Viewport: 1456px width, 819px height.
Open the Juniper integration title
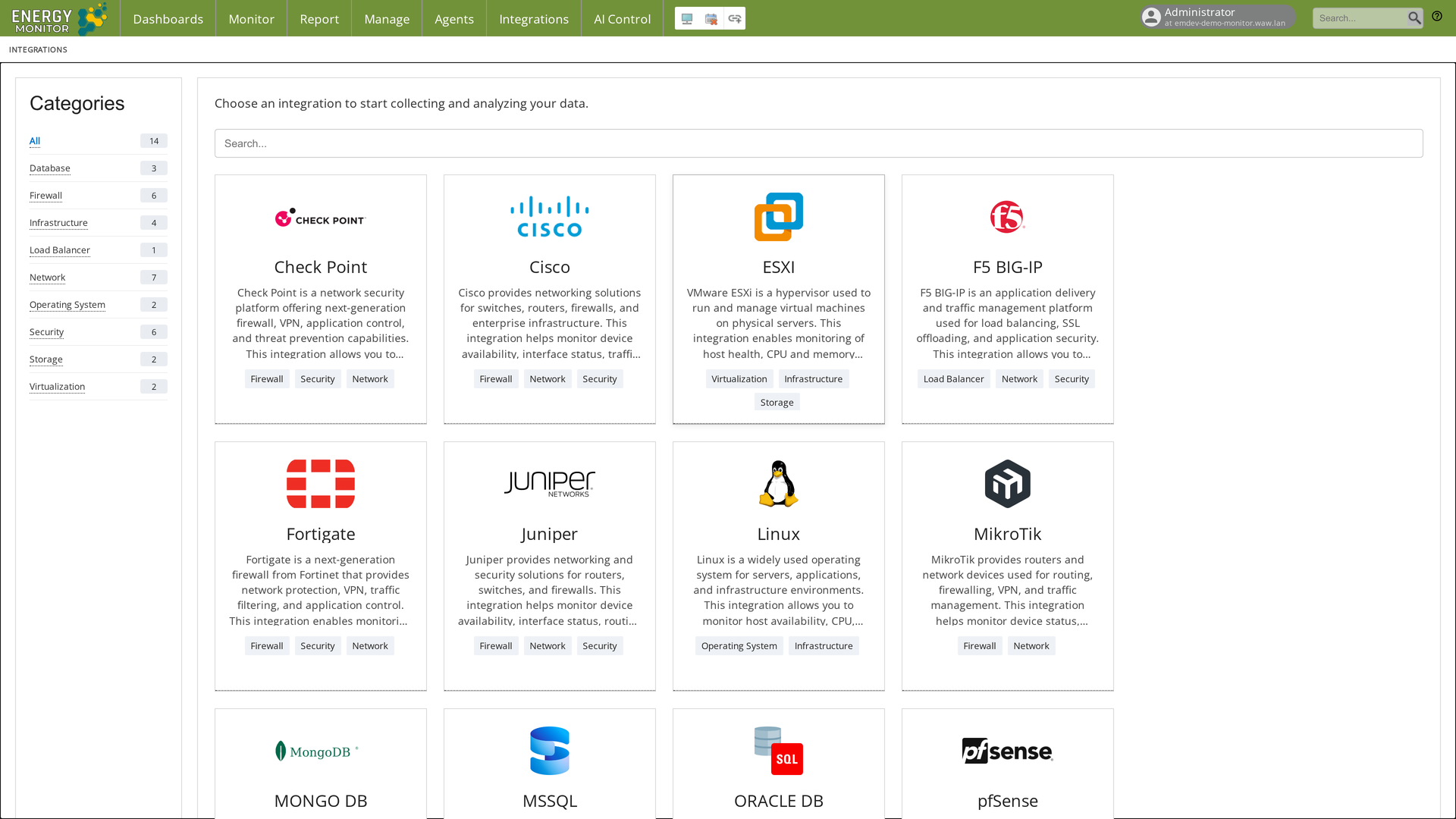tap(550, 534)
